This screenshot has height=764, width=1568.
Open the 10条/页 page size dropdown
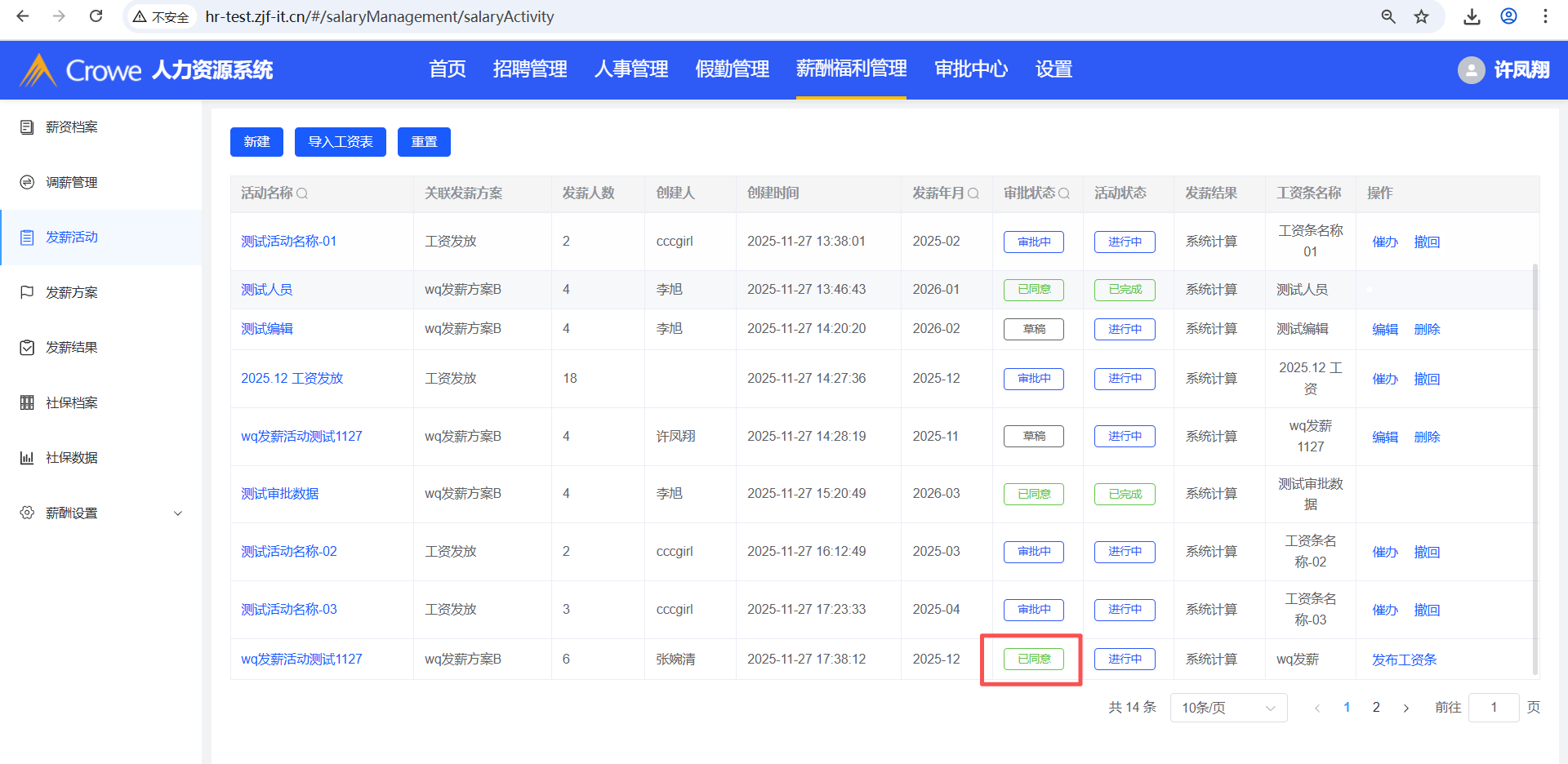(x=1228, y=708)
